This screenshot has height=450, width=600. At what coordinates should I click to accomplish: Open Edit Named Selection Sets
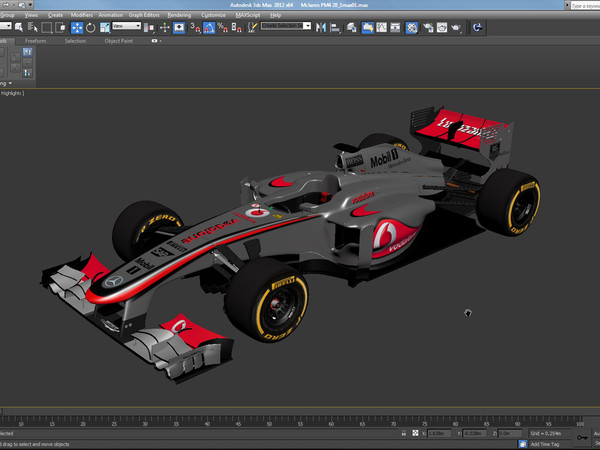pos(252,27)
